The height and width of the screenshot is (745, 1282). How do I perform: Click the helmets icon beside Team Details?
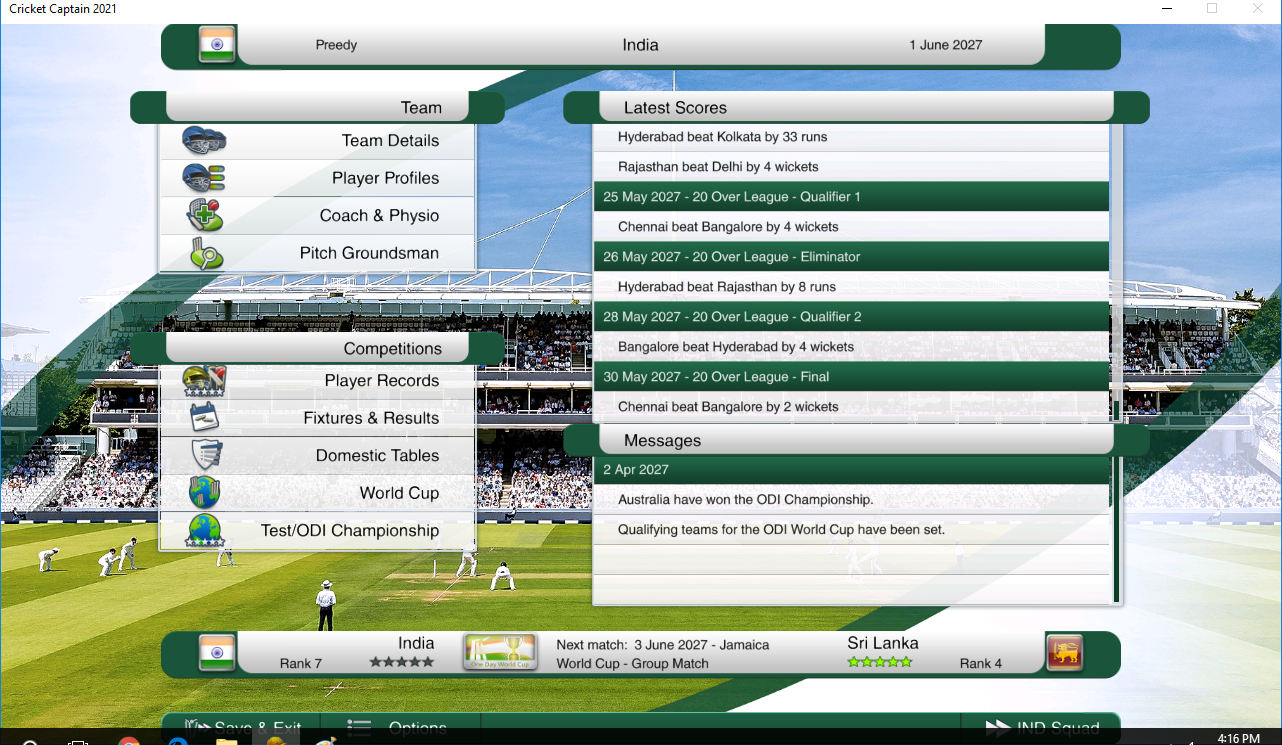[x=204, y=141]
